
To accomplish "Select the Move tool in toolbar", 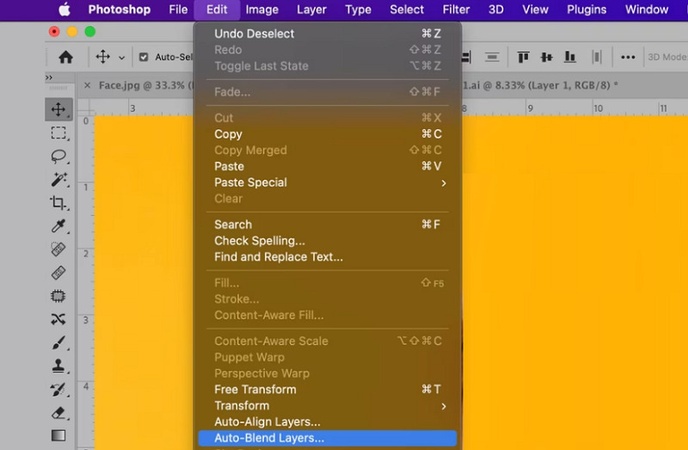I will pyautogui.click(x=59, y=109).
